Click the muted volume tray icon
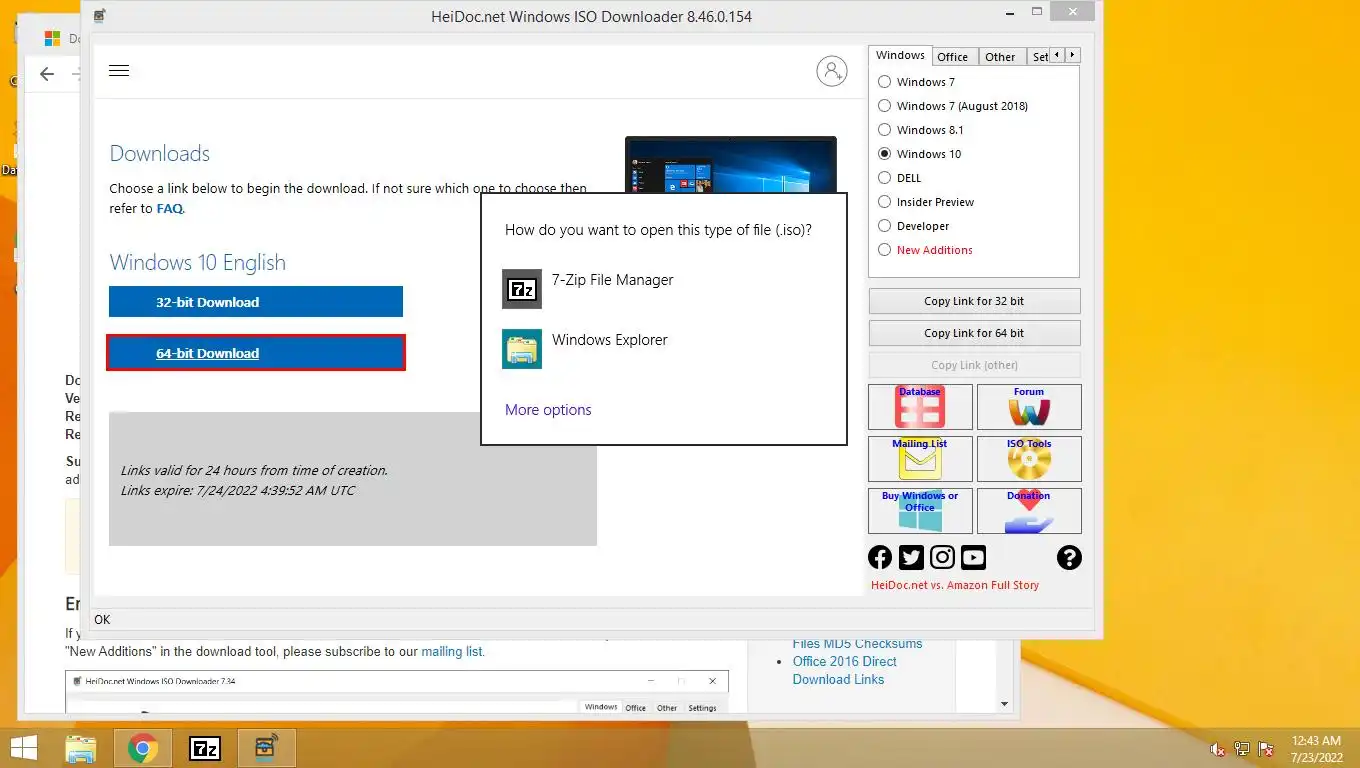1360x768 pixels. [x=1218, y=749]
